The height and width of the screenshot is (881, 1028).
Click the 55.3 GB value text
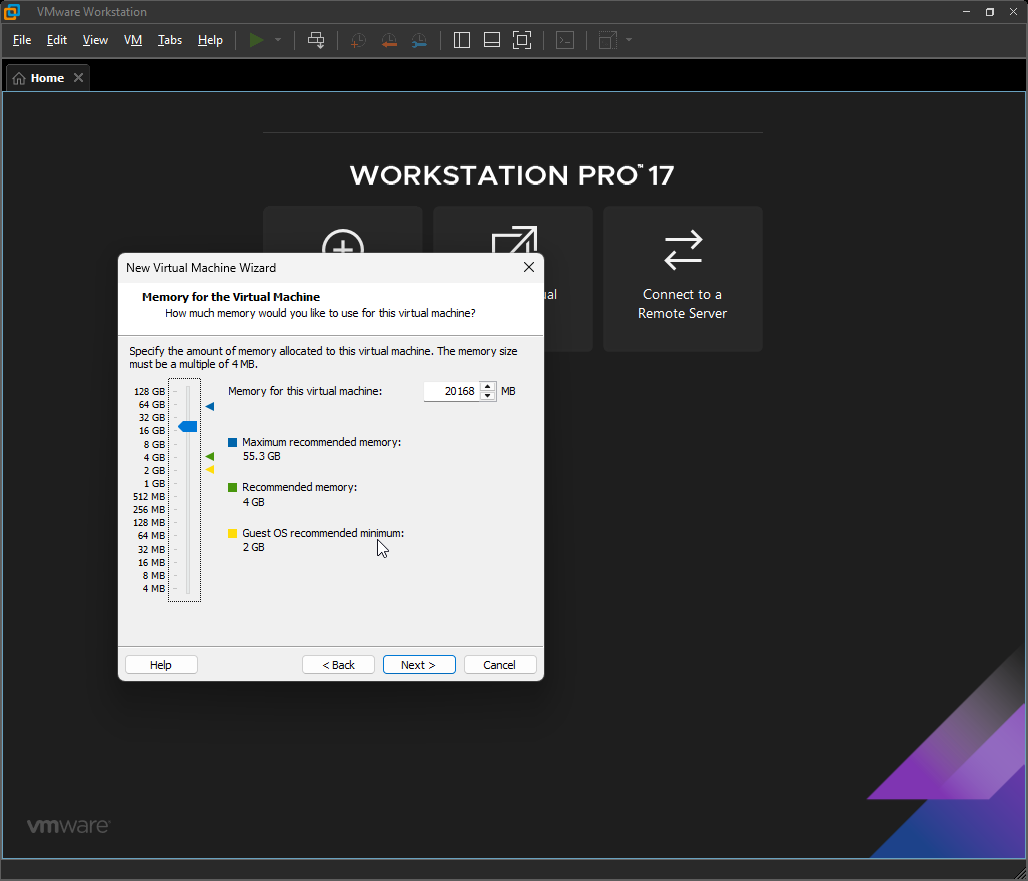[262, 456]
